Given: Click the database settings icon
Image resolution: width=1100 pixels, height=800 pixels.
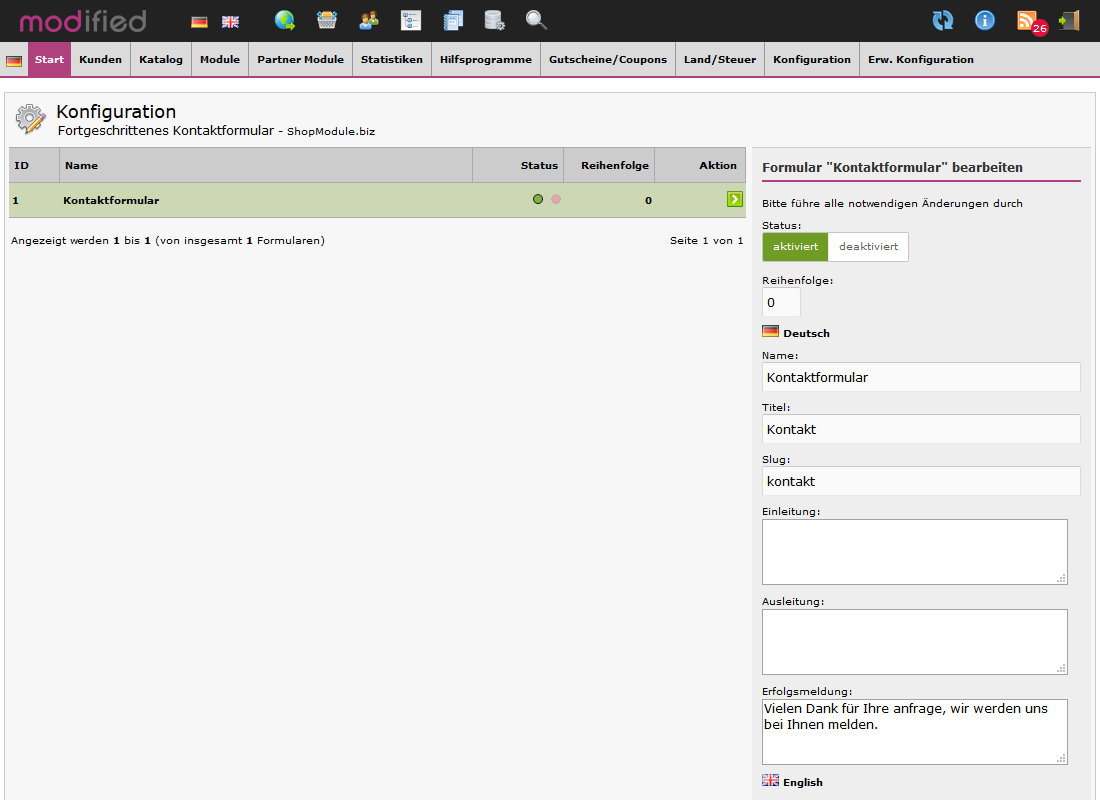Looking at the screenshot, I should click(494, 20).
